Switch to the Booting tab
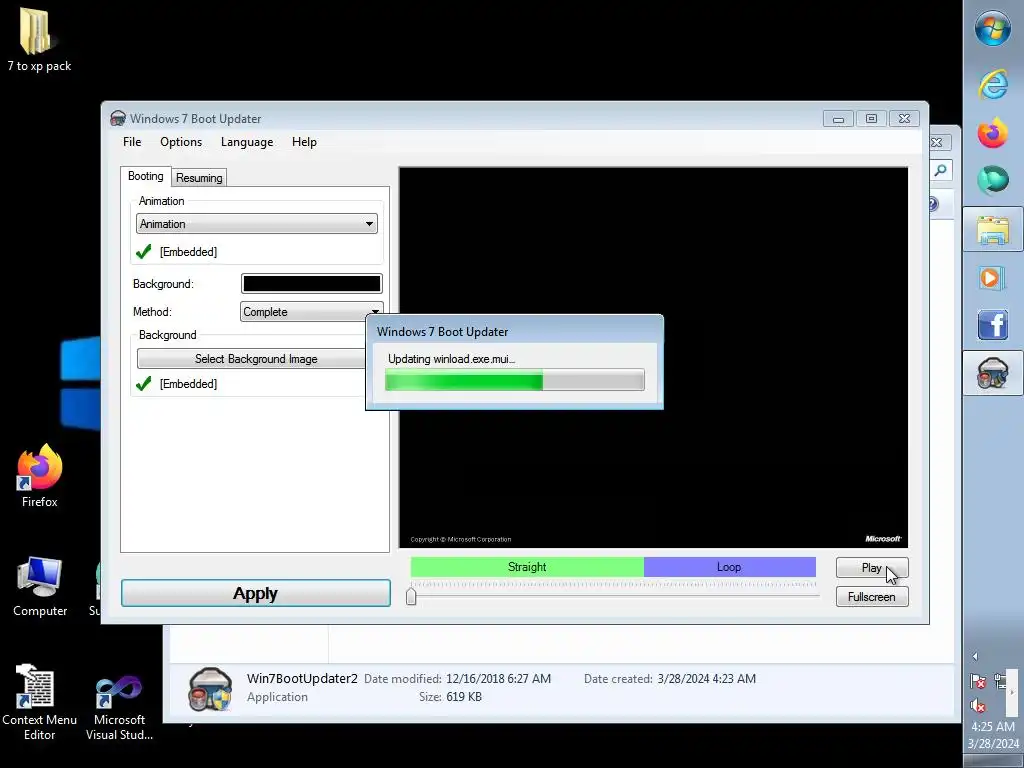 pyautogui.click(x=146, y=176)
